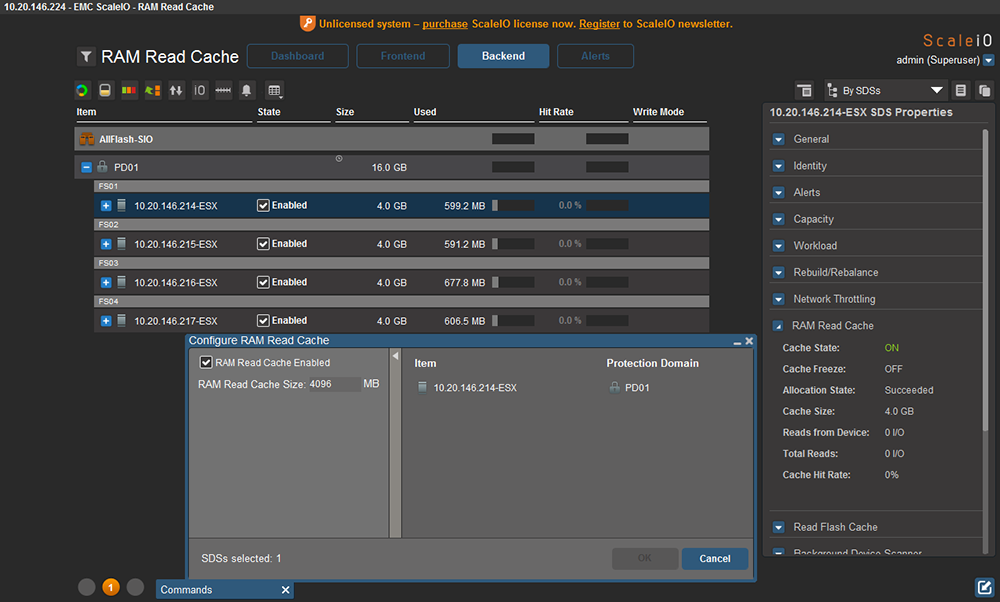This screenshot has width=1000, height=602.
Task: Expand the 10.20.146.217-ESX row
Action: (x=106, y=320)
